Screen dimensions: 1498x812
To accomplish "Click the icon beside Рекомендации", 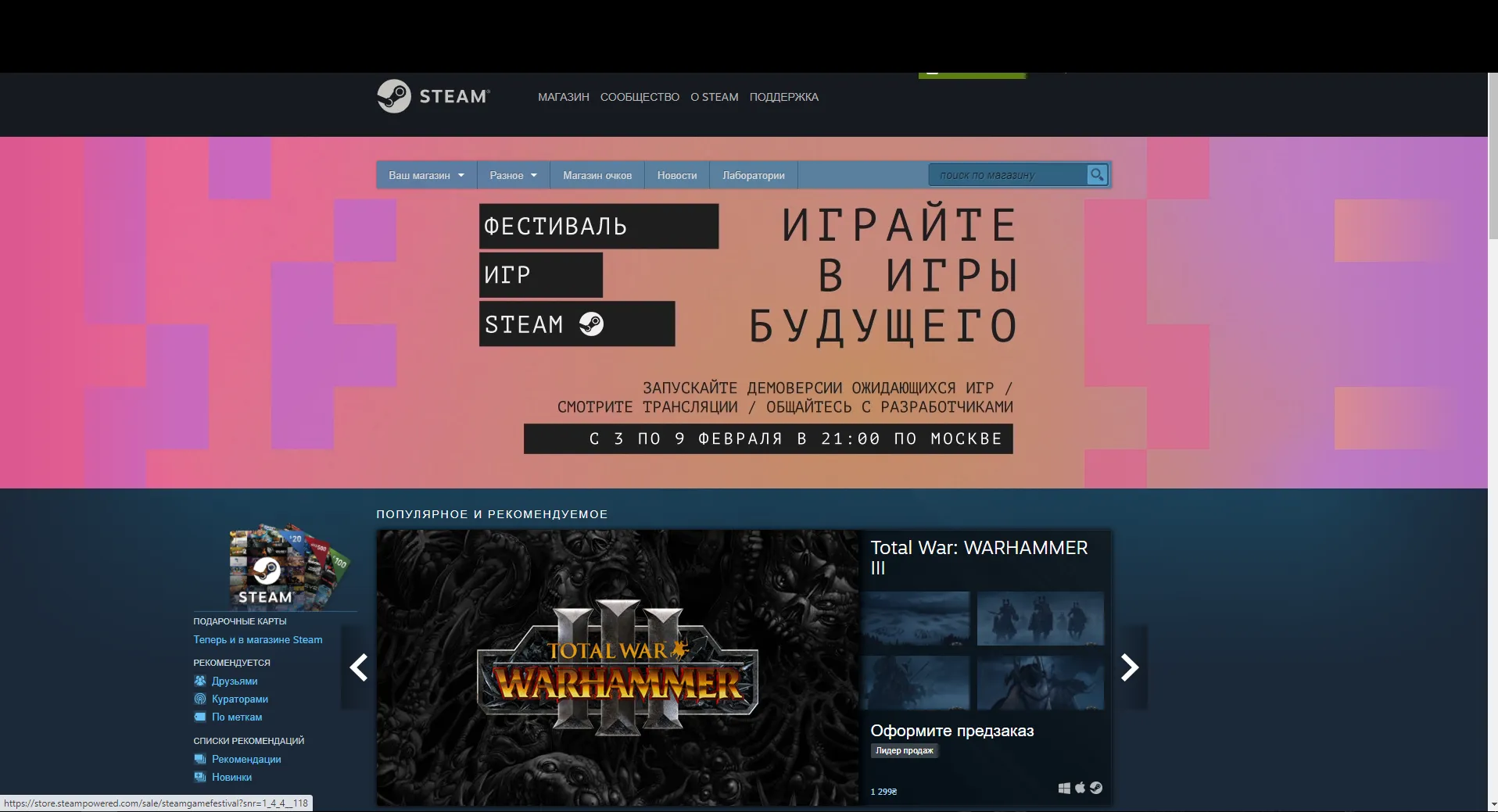I will (x=200, y=759).
